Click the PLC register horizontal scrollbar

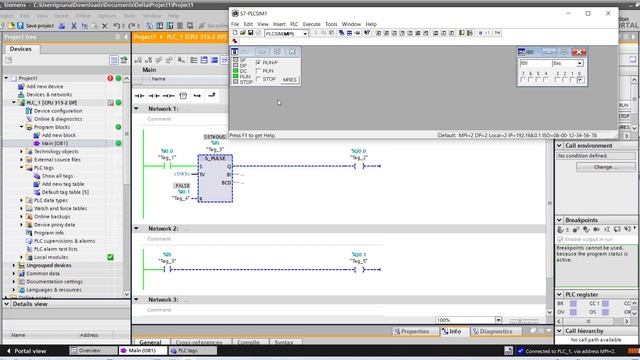coord(593,321)
